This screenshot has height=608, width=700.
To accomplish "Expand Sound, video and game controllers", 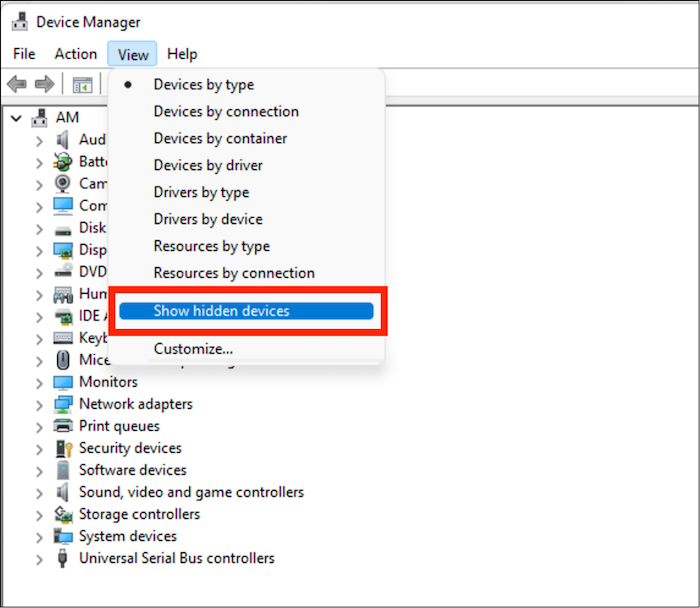I will [x=39, y=494].
